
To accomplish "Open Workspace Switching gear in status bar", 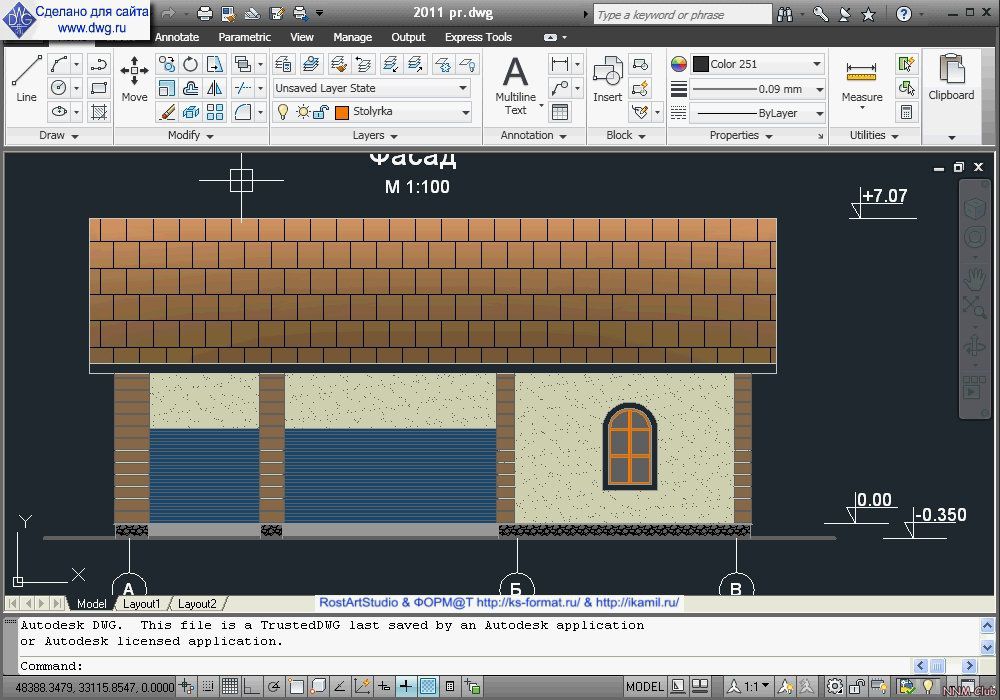I will [x=834, y=686].
